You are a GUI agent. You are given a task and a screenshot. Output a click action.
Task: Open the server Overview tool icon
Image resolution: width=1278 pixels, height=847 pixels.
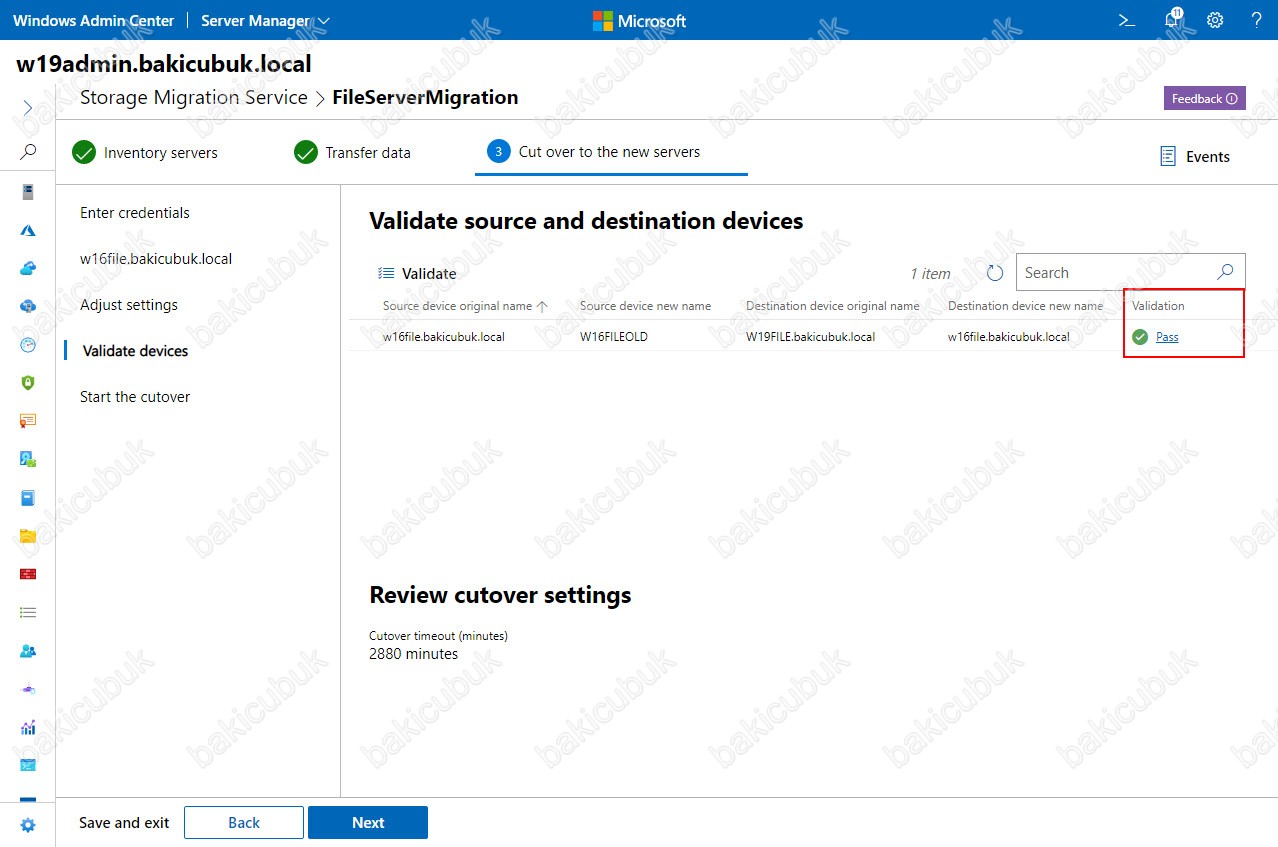click(x=28, y=192)
